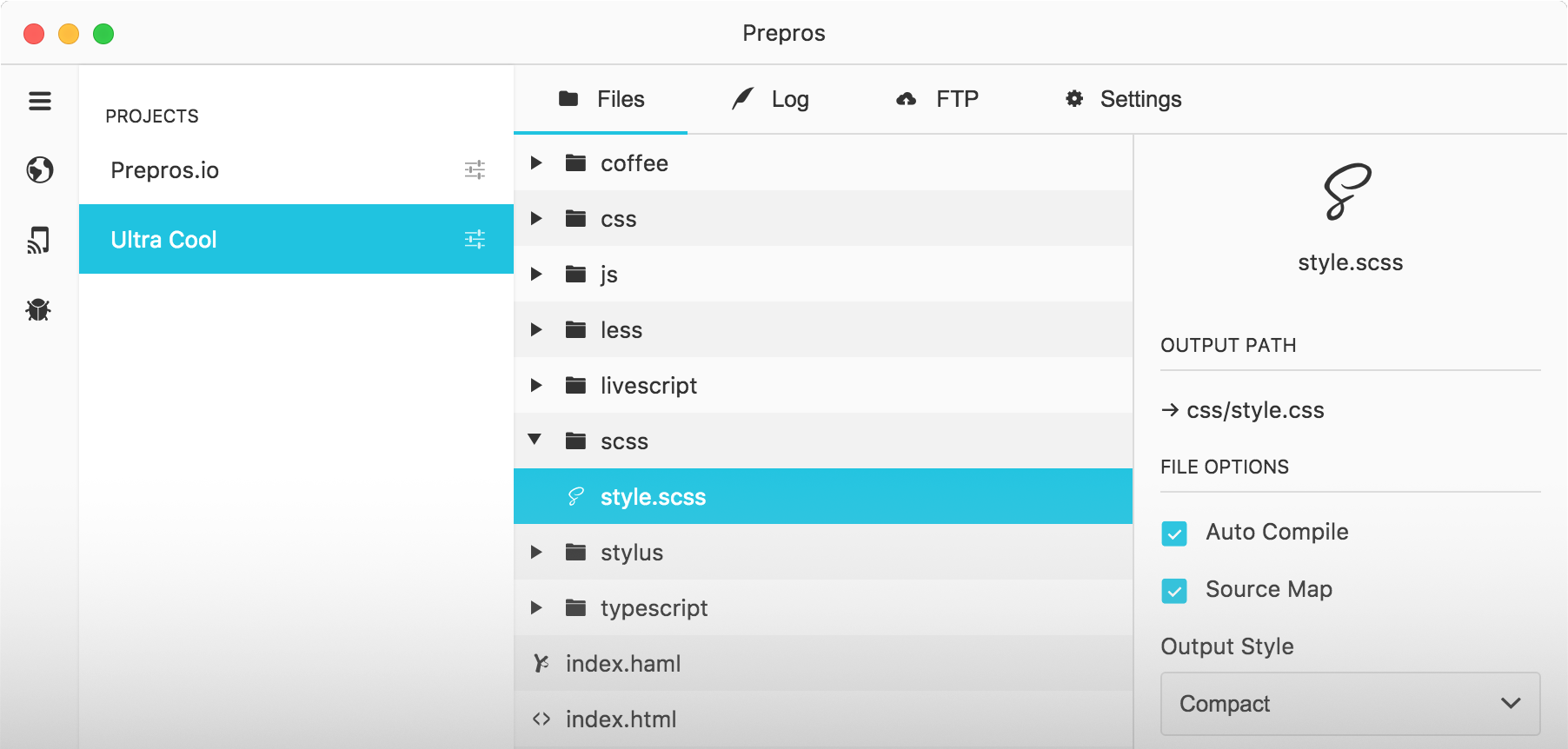Click the globe live preview icon
The image size is (1568, 749).
(40, 169)
